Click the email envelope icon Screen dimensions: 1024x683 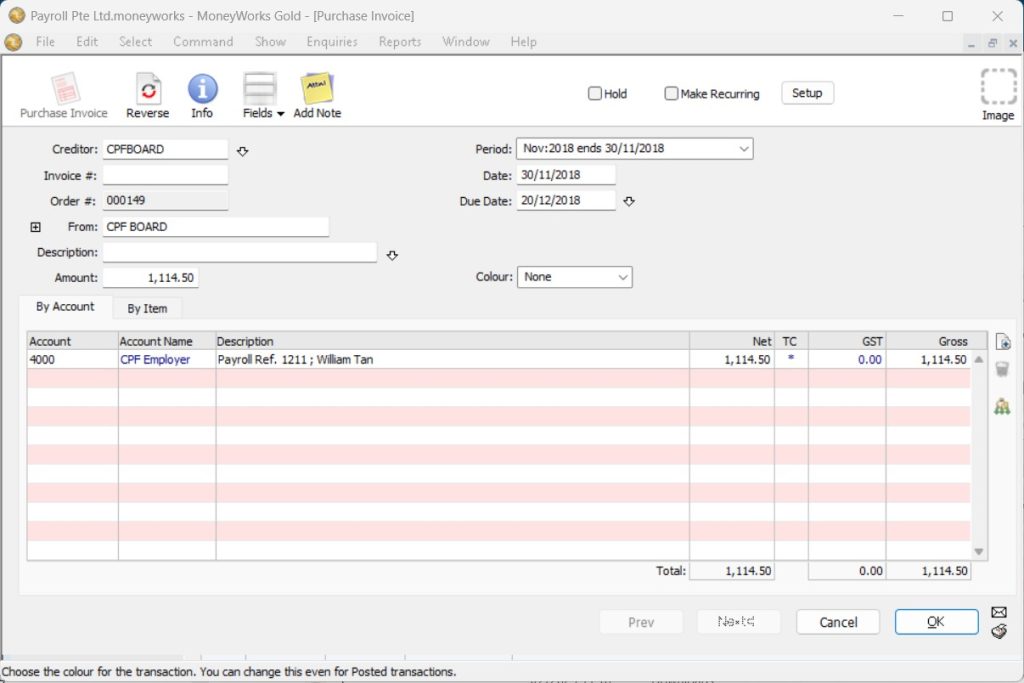click(x=998, y=612)
